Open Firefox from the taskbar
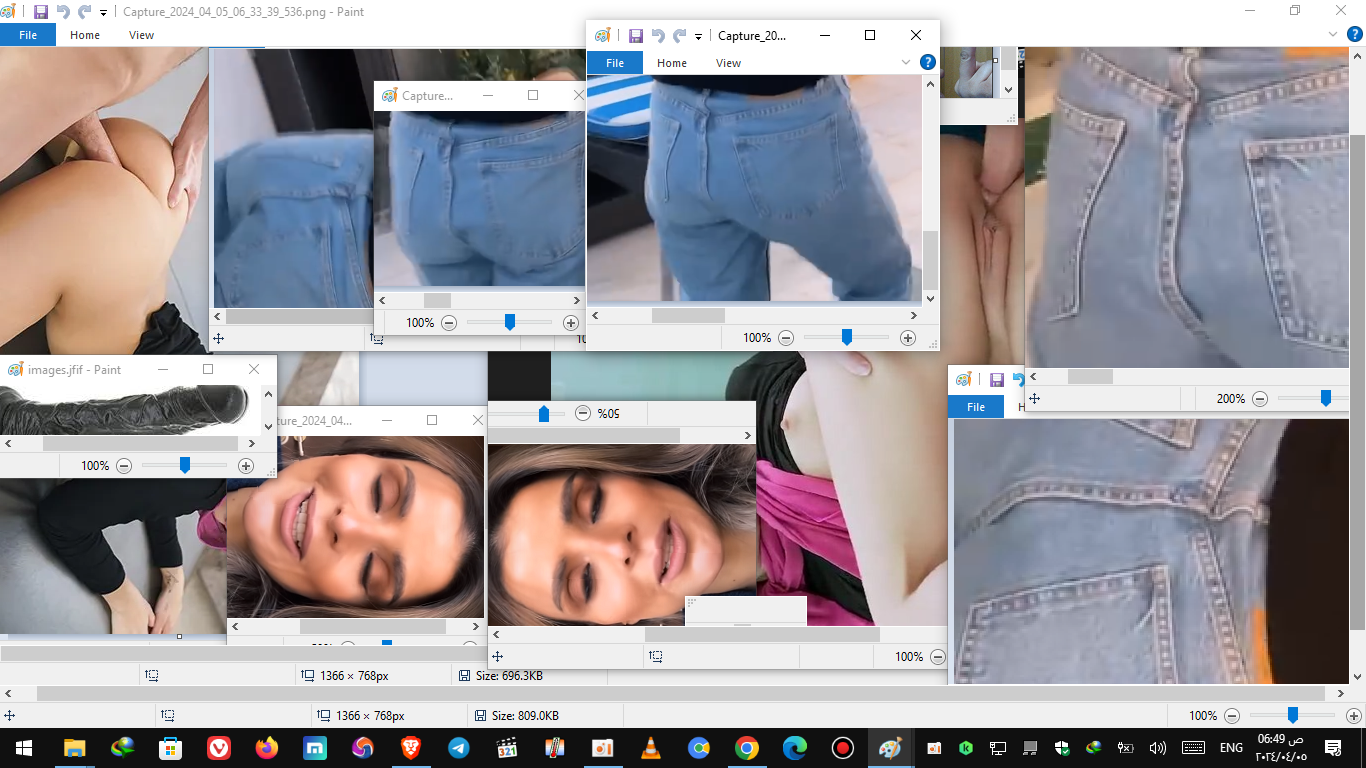 pyautogui.click(x=266, y=748)
